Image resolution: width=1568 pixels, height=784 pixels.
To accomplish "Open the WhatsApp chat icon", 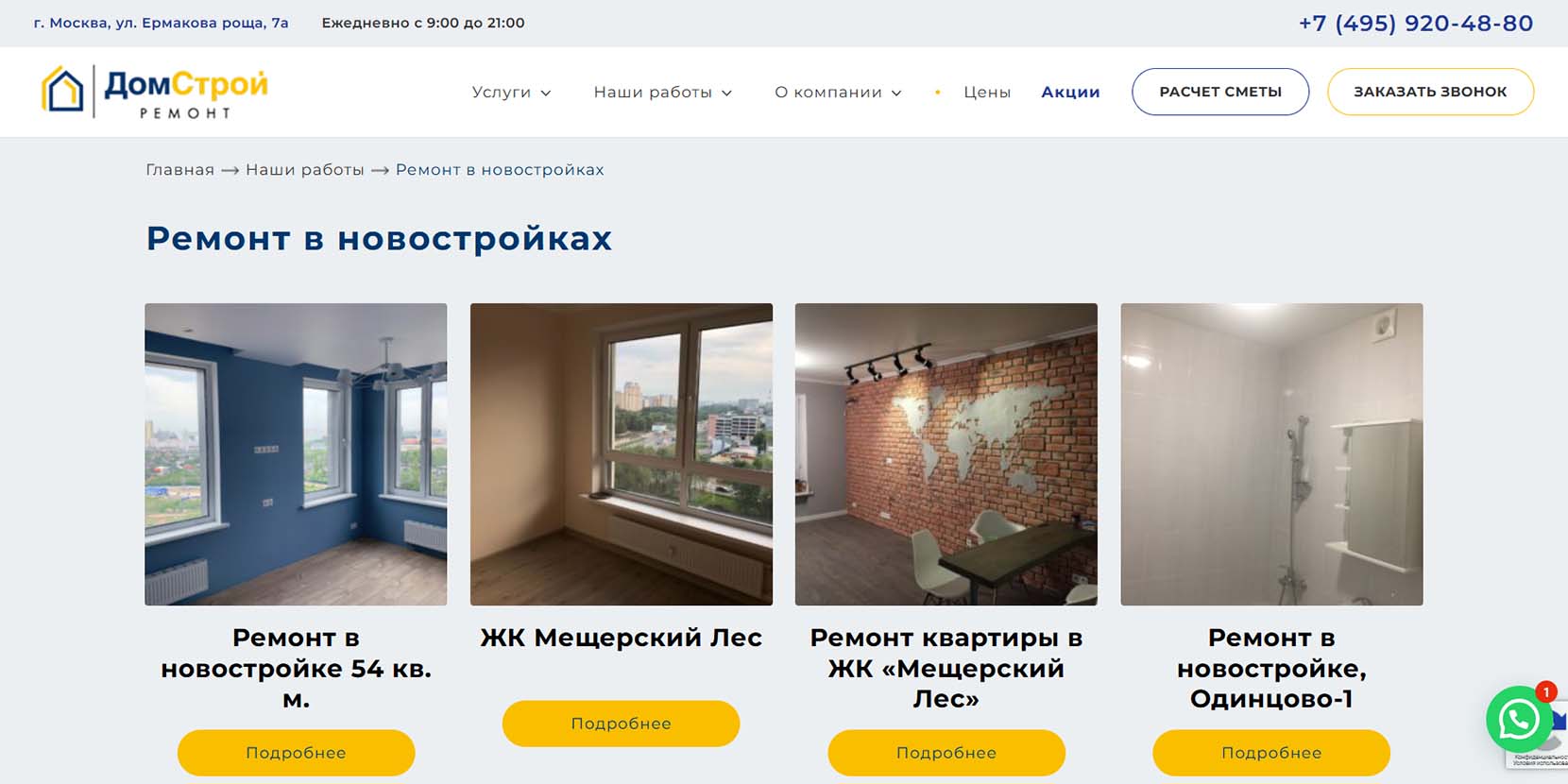I will [1518, 720].
